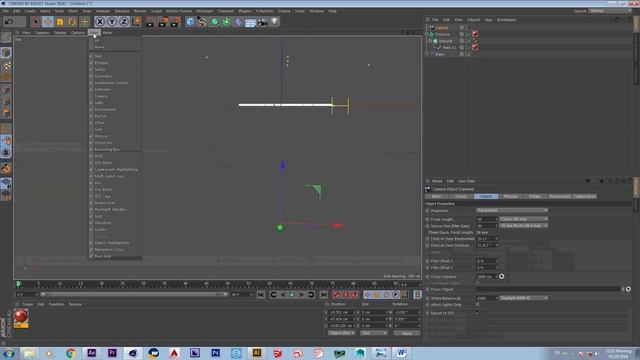Toggle the X axis lock
Viewport: 640px width, 360px height.
[100, 22]
